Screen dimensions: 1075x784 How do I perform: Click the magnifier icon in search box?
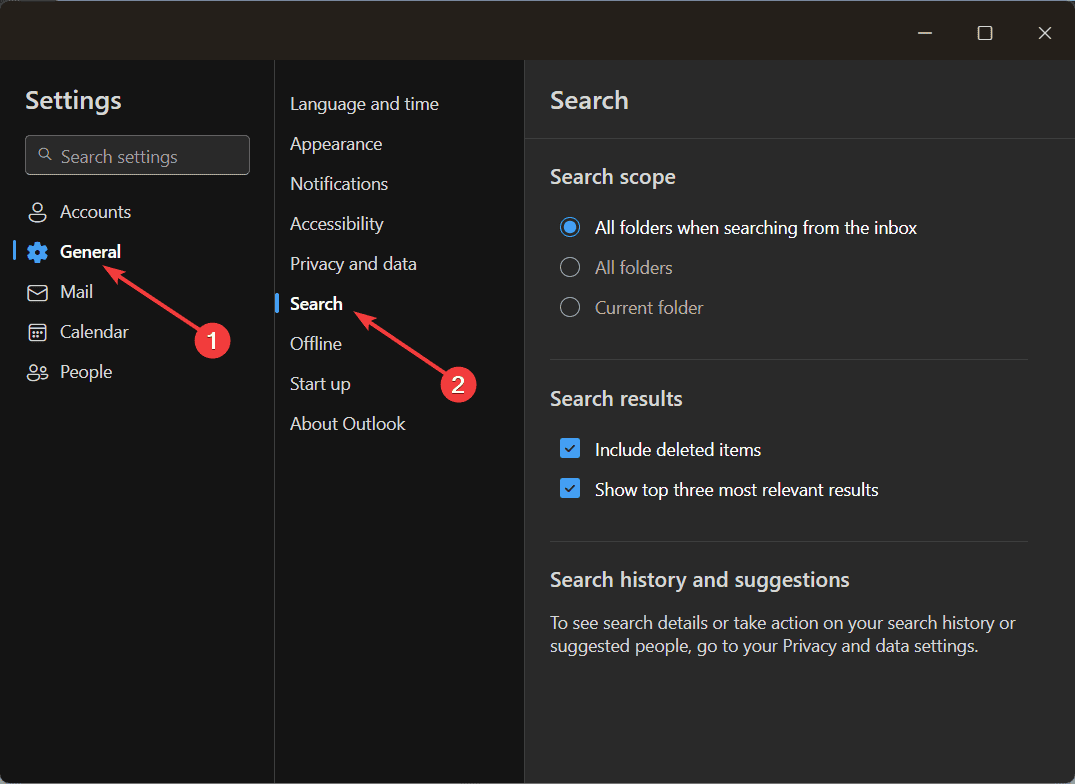pyautogui.click(x=44, y=155)
